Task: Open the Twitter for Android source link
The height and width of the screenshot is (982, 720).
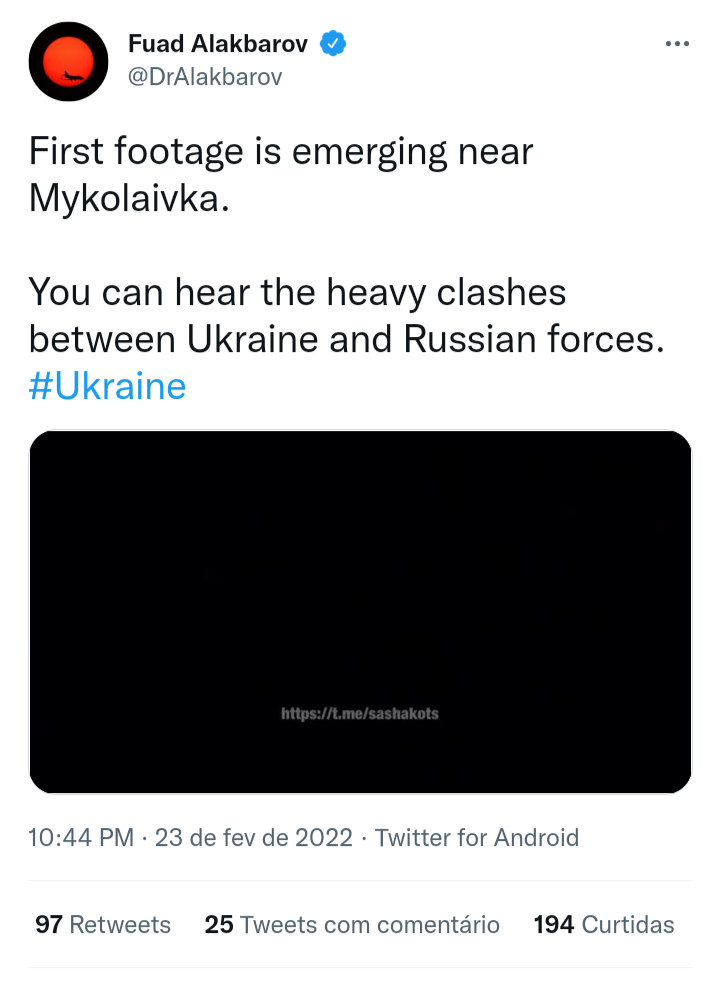Action: point(477,837)
